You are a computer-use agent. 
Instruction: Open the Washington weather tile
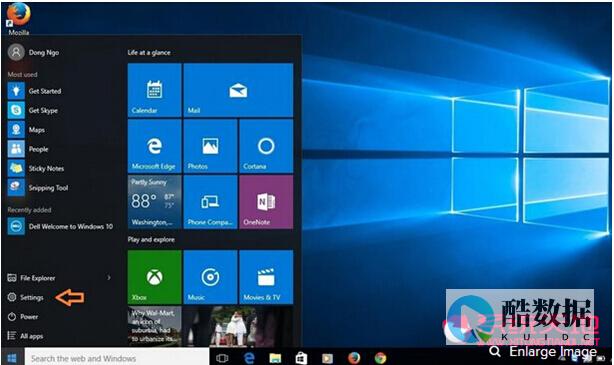pyautogui.click(x=154, y=202)
